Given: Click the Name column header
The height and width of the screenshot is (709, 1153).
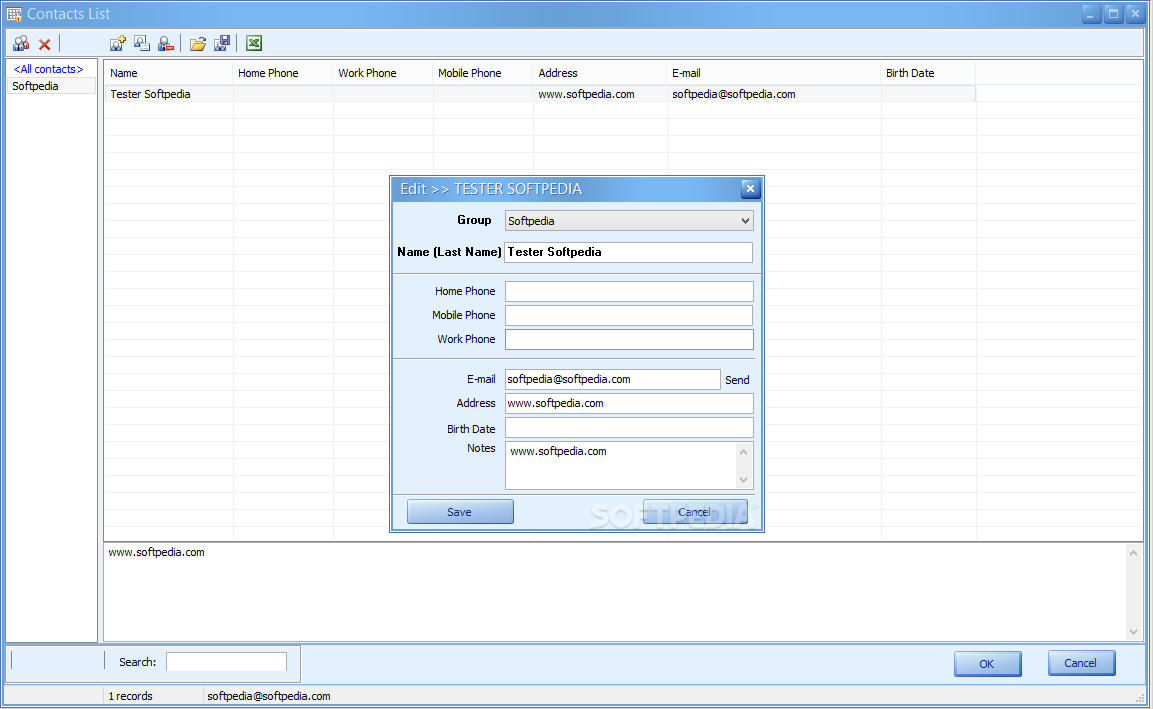Looking at the screenshot, I should pyautogui.click(x=168, y=73).
